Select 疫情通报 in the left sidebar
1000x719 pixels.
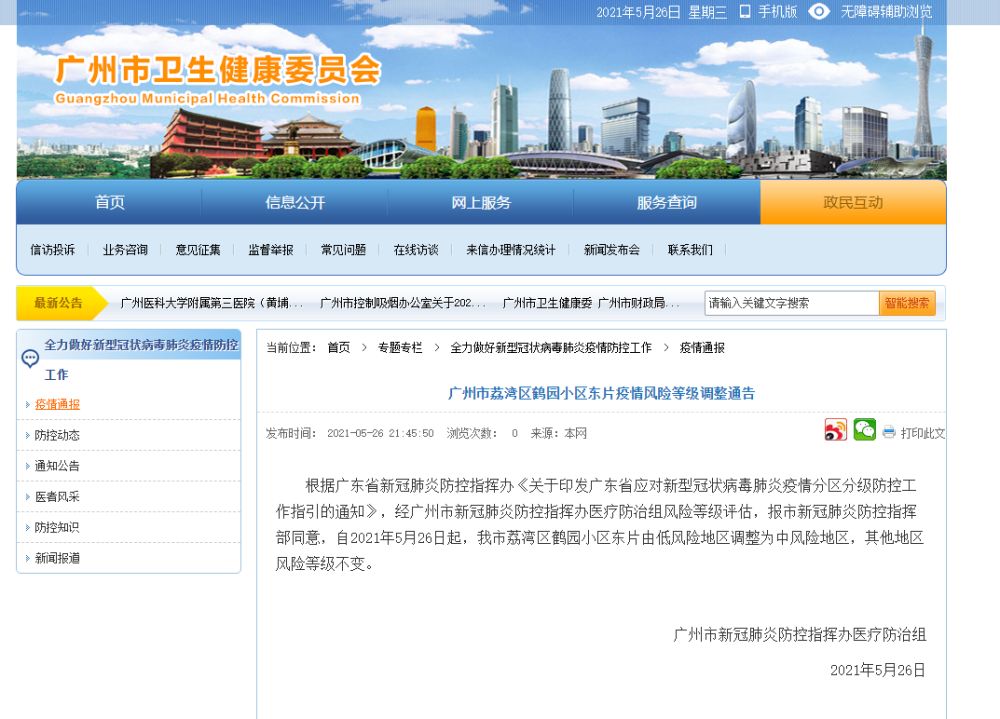[x=57, y=404]
